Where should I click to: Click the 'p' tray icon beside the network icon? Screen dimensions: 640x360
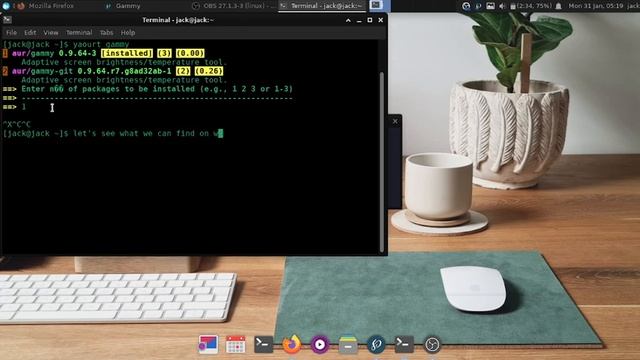[478, 6]
